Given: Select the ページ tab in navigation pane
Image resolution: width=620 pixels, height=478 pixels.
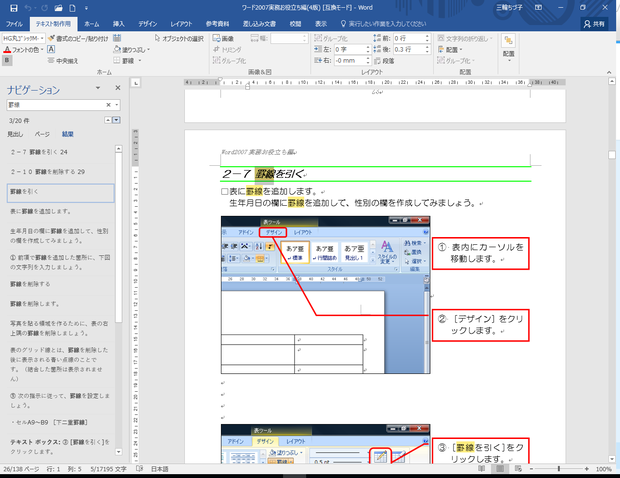Looking at the screenshot, I should click(x=42, y=134).
